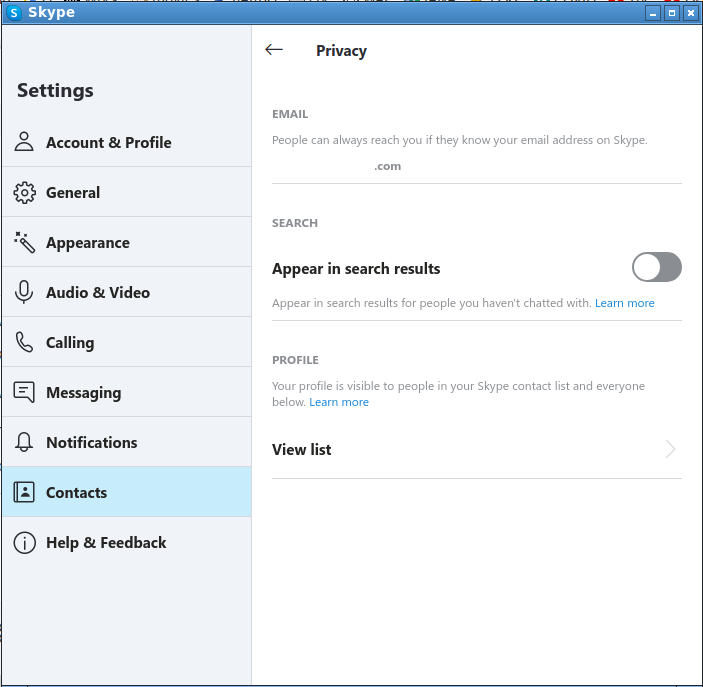Close the Skype window
Image resolution: width=703 pixels, height=687 pixels.
coord(690,13)
